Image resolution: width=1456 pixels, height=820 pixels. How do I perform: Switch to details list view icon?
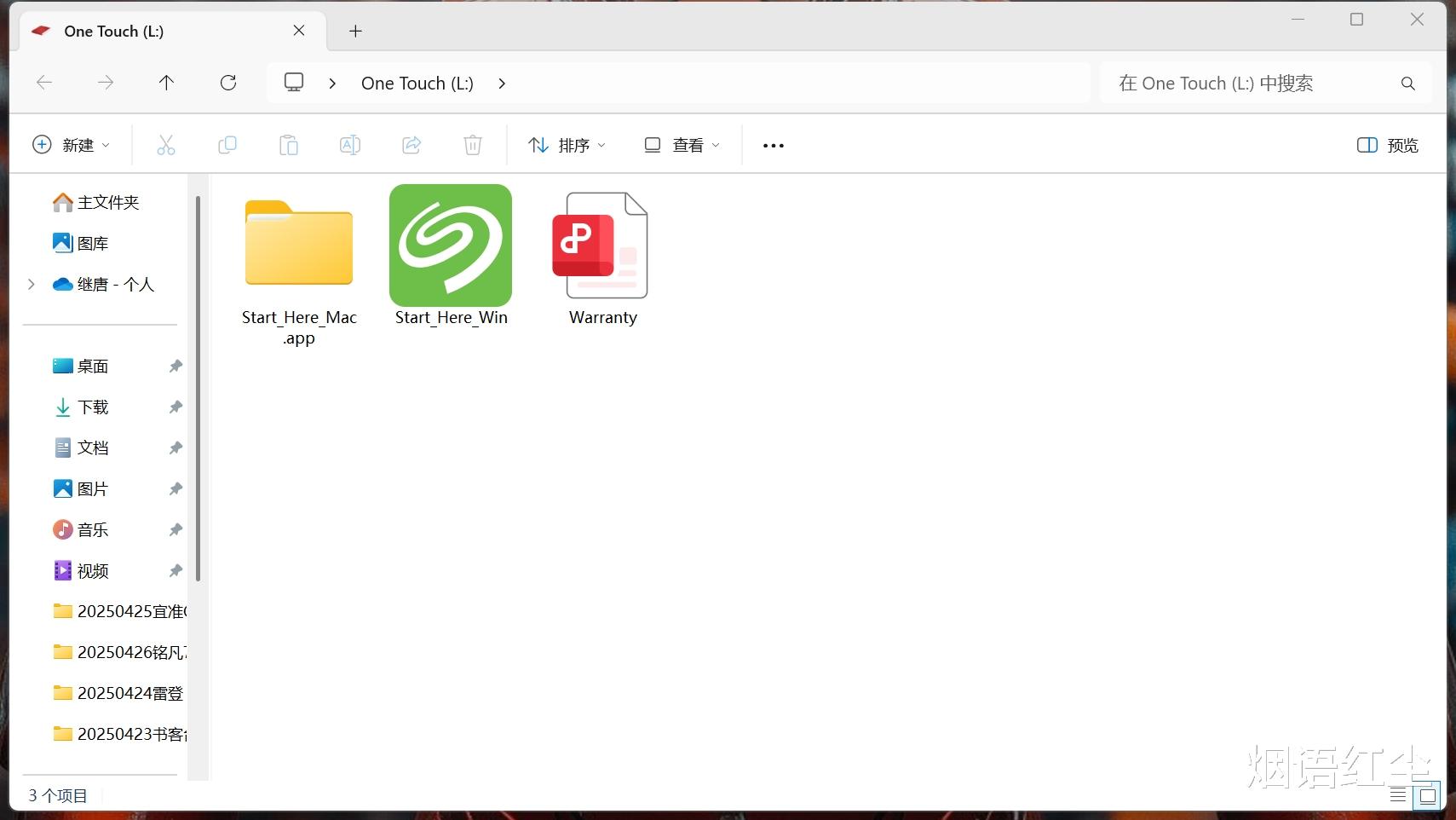(1398, 795)
